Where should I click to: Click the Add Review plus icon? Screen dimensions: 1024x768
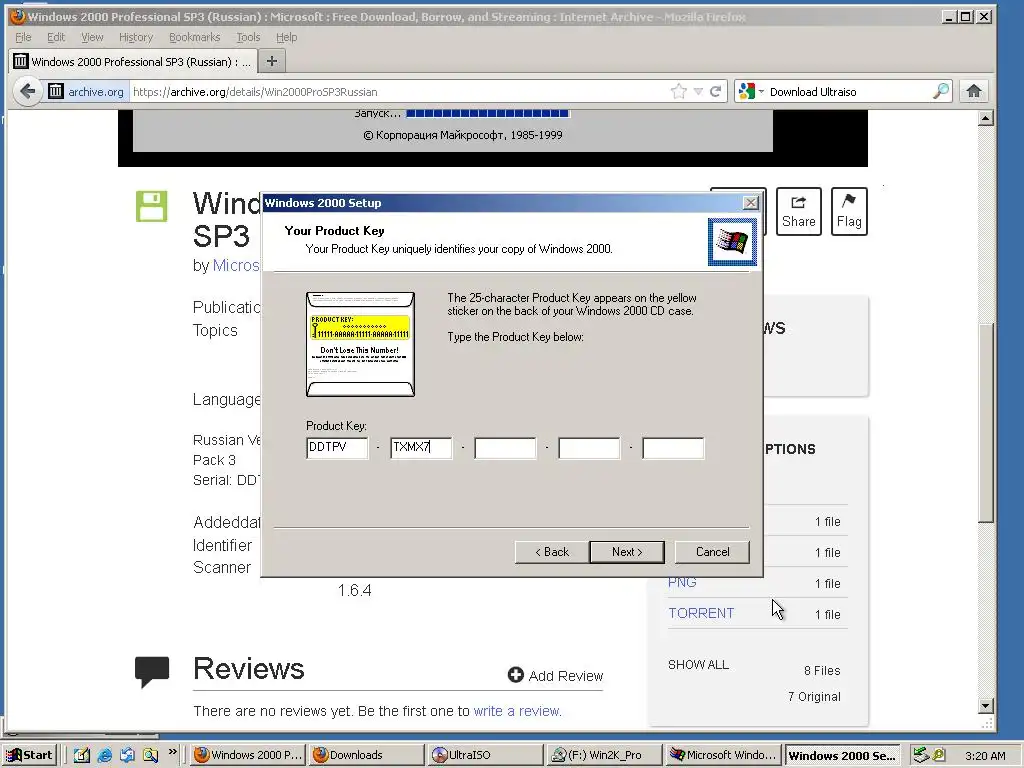point(516,675)
